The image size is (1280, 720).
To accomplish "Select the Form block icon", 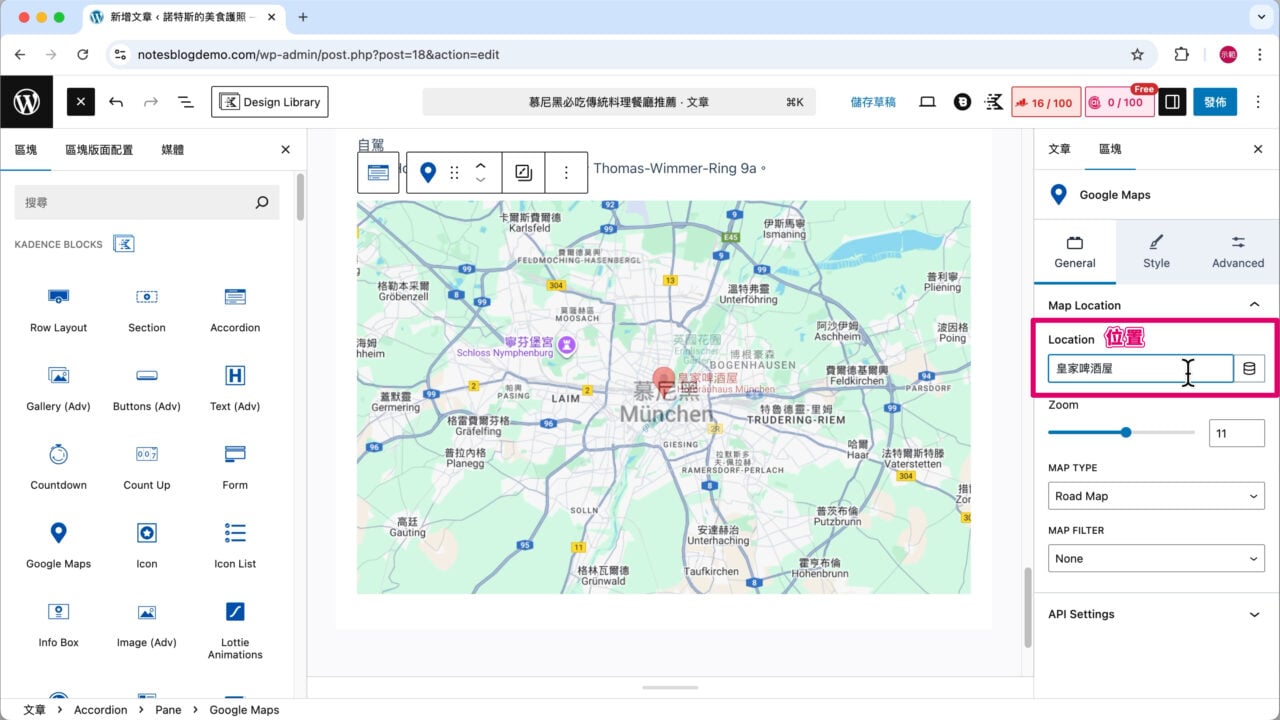I will [234, 454].
